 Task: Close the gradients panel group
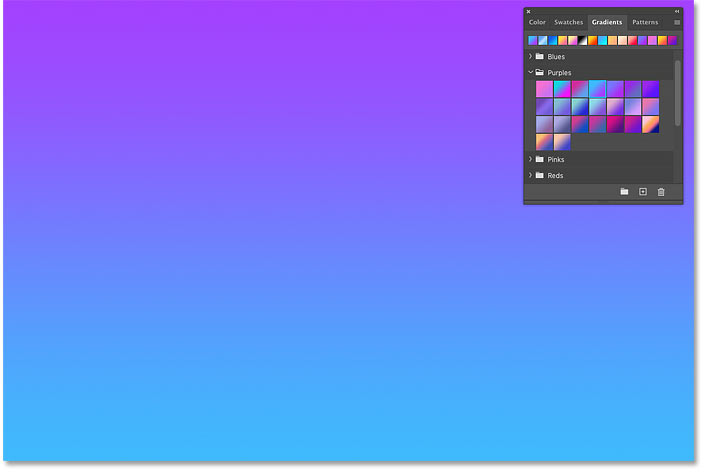coord(528,12)
